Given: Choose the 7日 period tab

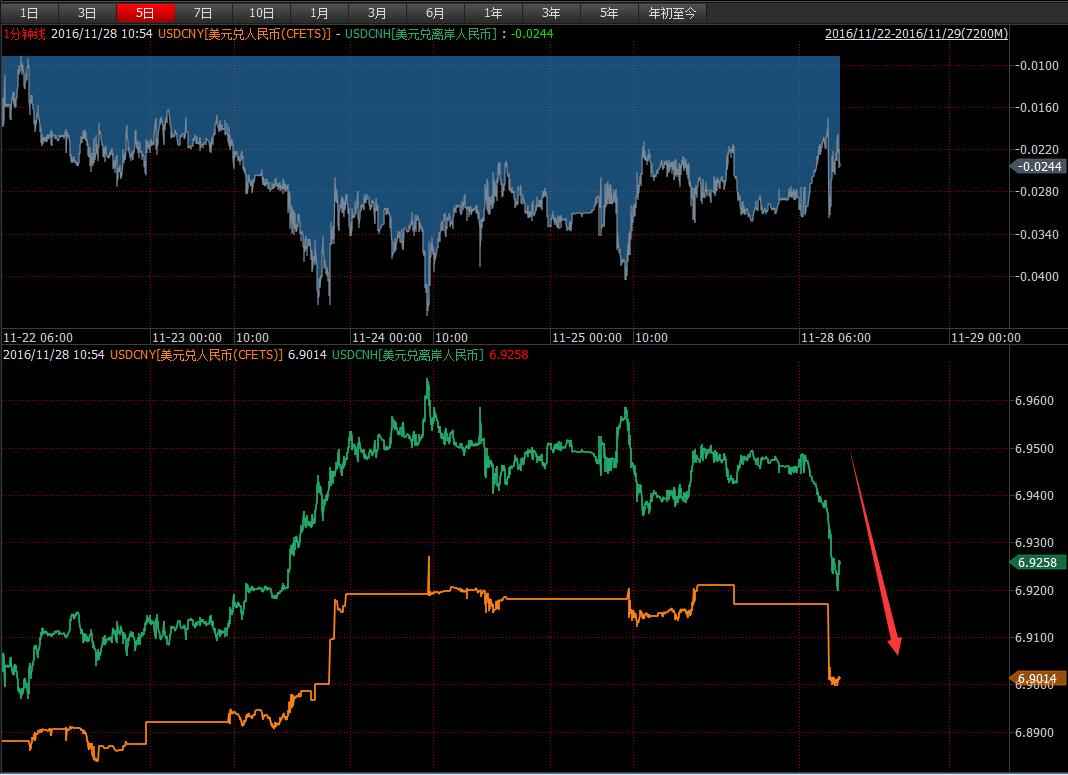Looking at the screenshot, I should (203, 13).
